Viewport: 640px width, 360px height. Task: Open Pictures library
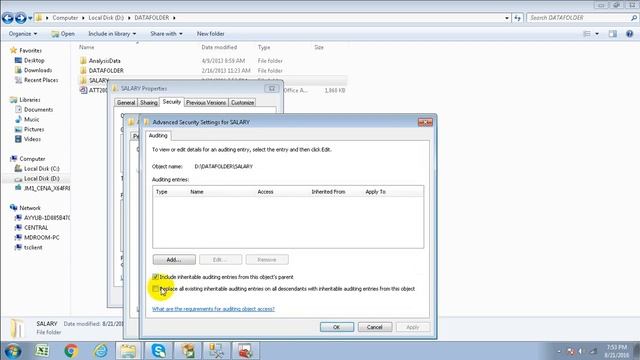[34, 129]
